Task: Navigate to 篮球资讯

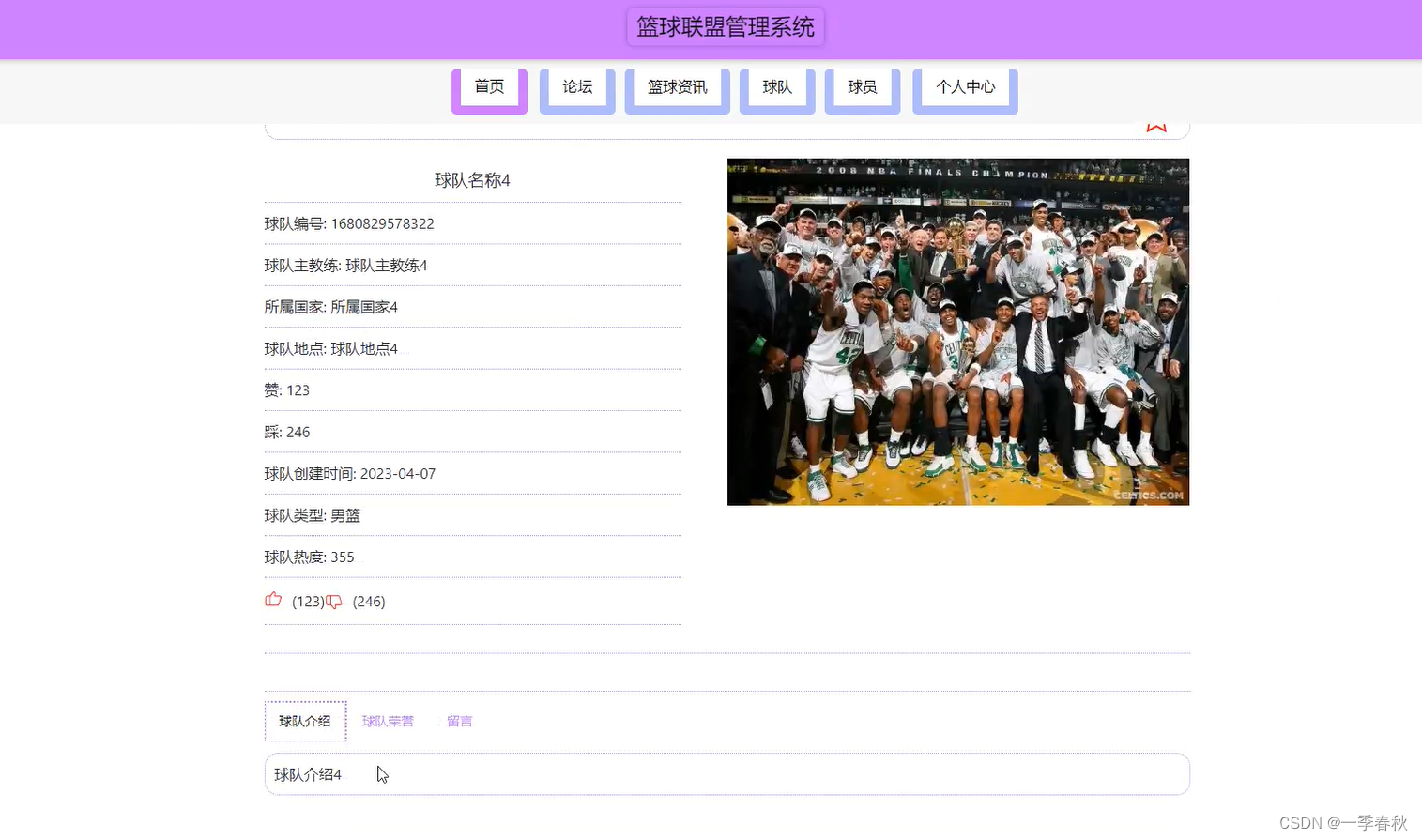Action: (676, 86)
